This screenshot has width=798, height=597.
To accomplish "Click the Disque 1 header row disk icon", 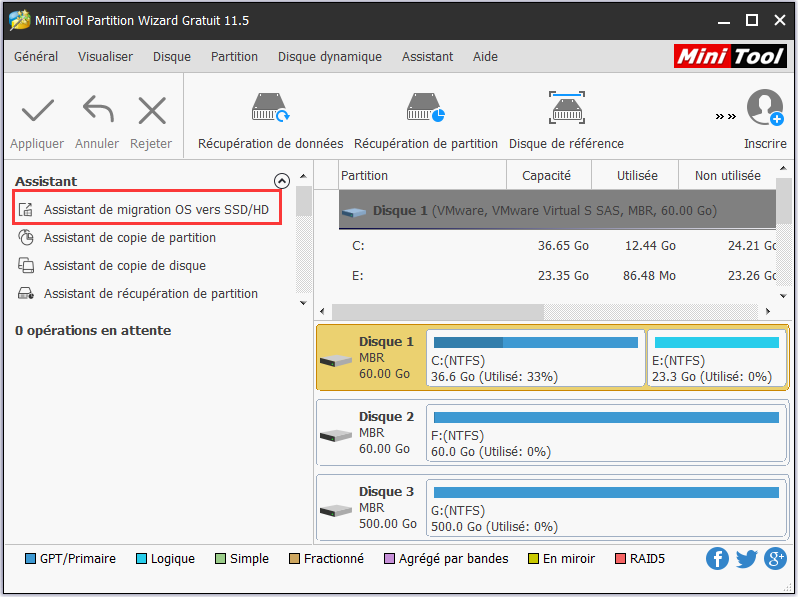I will pyautogui.click(x=354, y=212).
